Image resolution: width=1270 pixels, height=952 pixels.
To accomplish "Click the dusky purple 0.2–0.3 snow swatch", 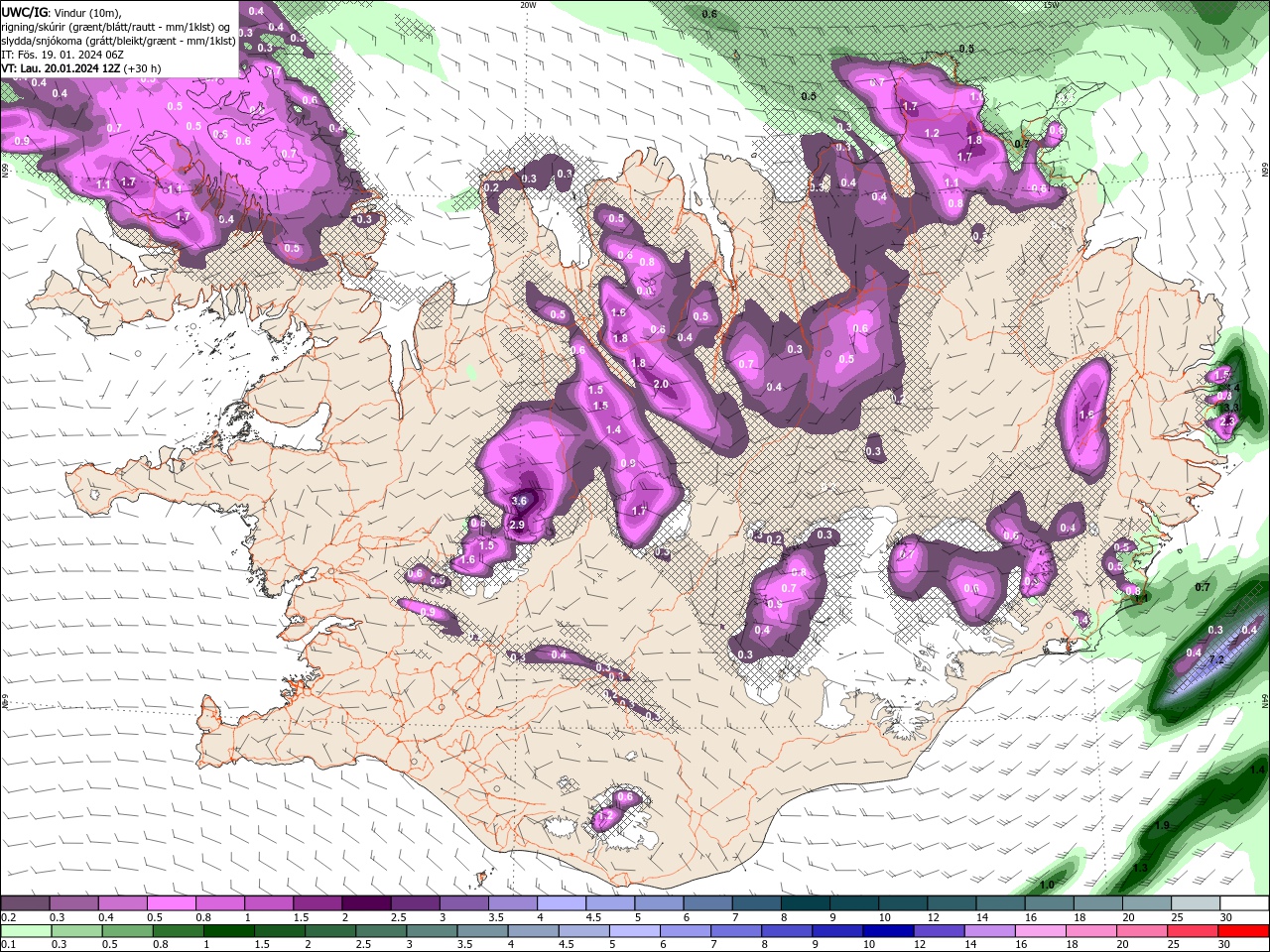I will 25,903.
